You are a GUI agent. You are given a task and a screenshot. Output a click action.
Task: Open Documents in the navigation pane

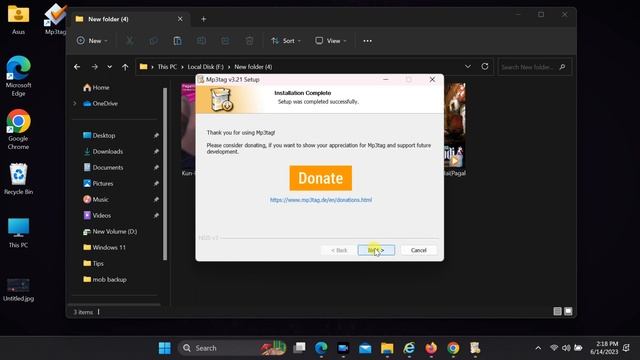(103, 167)
